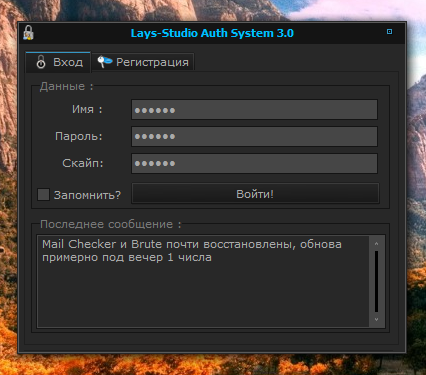Click the 'Имя :' label

tap(87, 109)
